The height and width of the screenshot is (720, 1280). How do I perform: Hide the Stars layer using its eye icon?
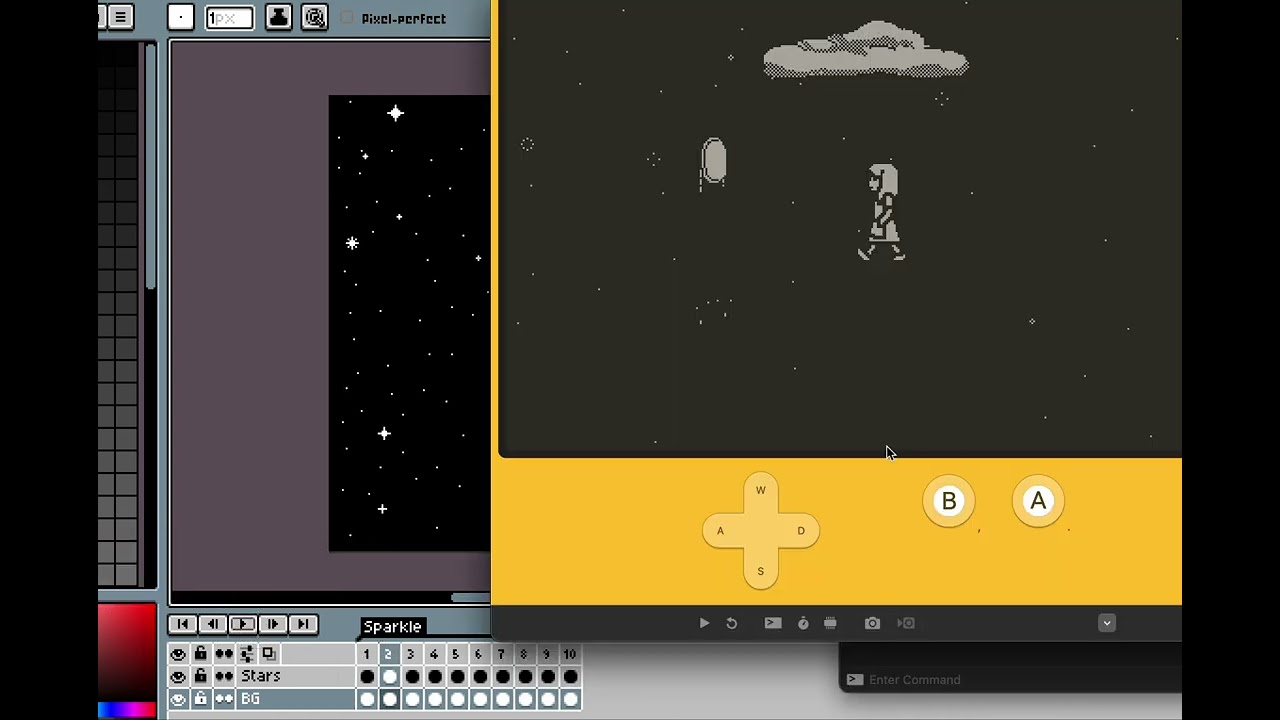tap(178, 677)
